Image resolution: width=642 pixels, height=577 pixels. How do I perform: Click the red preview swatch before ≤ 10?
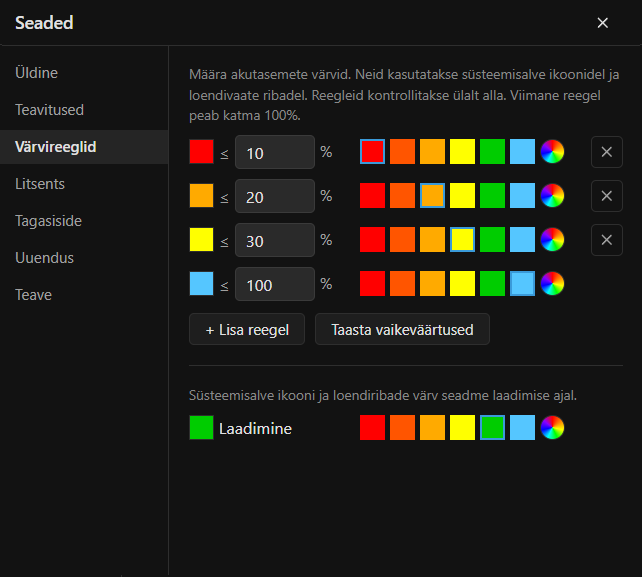point(201,152)
